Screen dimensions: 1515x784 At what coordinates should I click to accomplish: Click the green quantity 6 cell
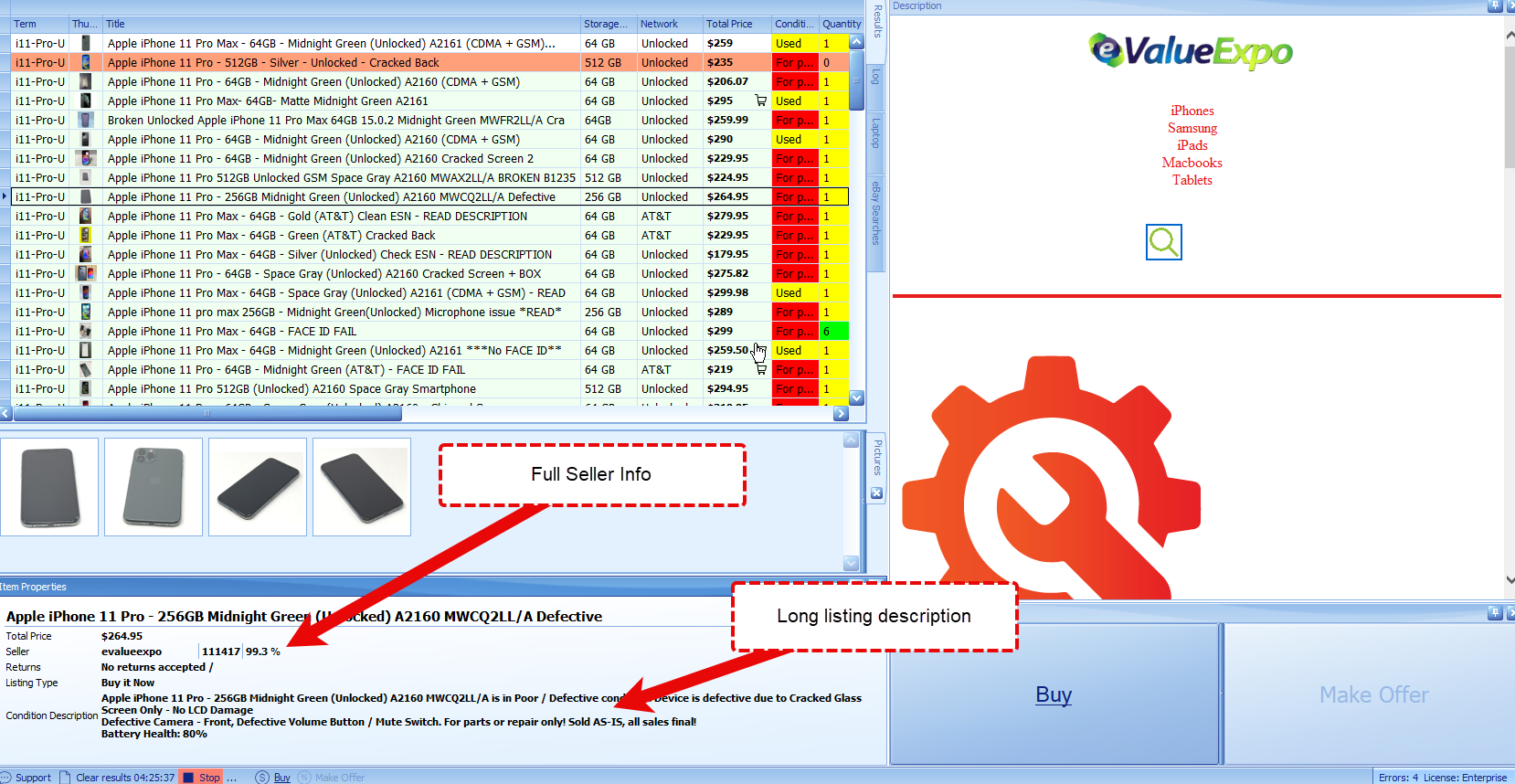coord(834,331)
